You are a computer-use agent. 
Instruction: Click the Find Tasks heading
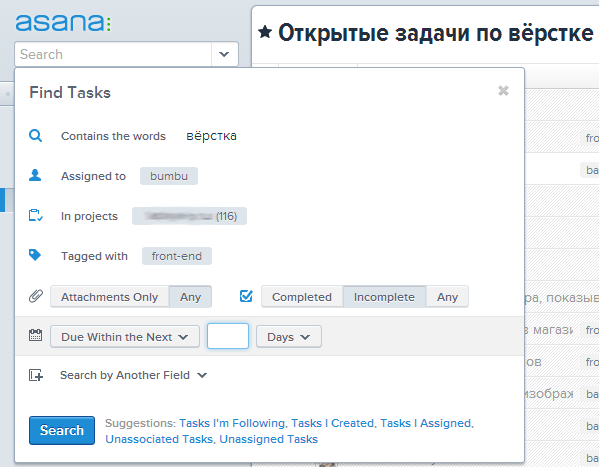(x=70, y=92)
